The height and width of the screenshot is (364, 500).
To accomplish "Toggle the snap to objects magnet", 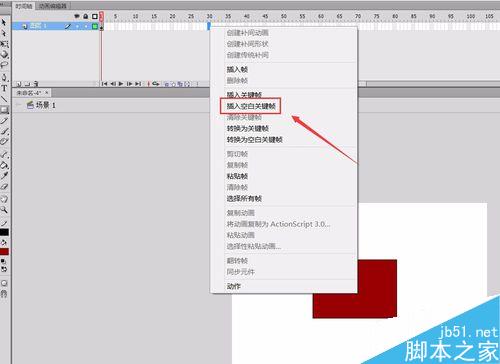I will click(4, 294).
